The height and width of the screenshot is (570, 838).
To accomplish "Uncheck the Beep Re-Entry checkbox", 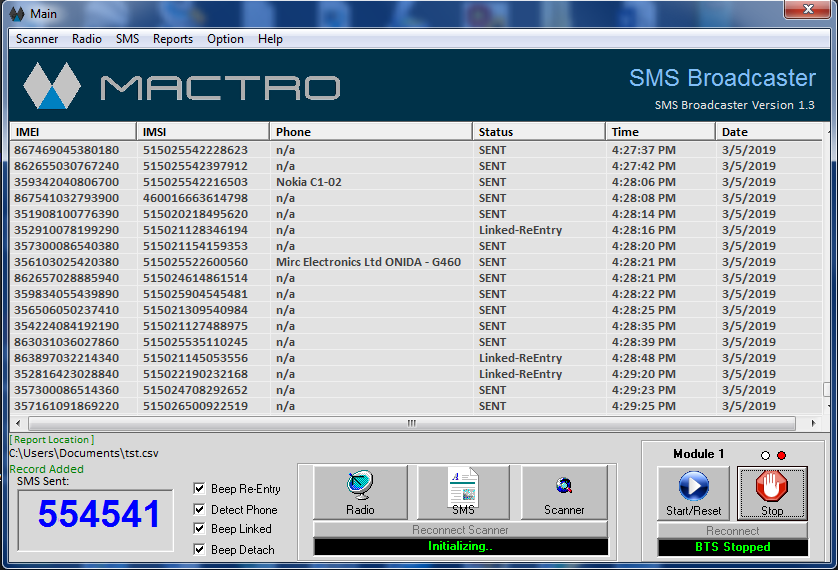I will [200, 489].
